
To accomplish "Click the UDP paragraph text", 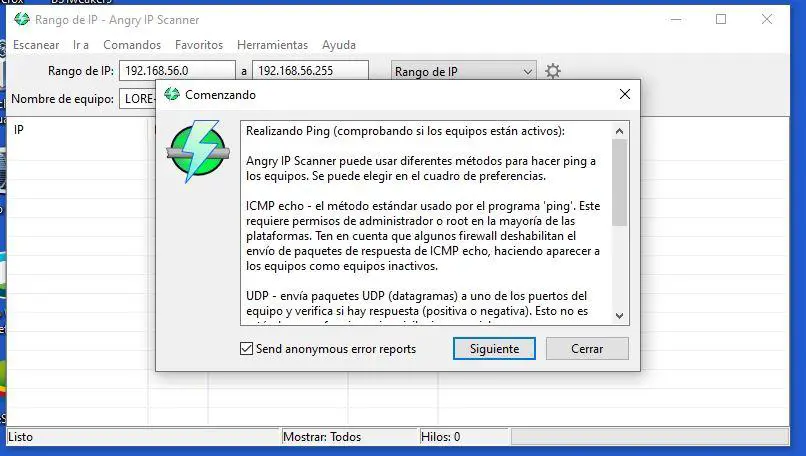I will (417, 303).
